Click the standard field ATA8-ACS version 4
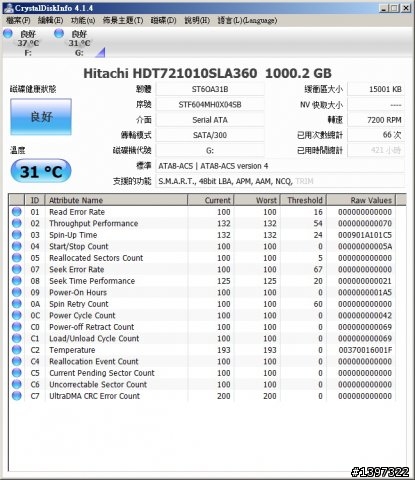This screenshot has height=480, width=415. click(280, 166)
